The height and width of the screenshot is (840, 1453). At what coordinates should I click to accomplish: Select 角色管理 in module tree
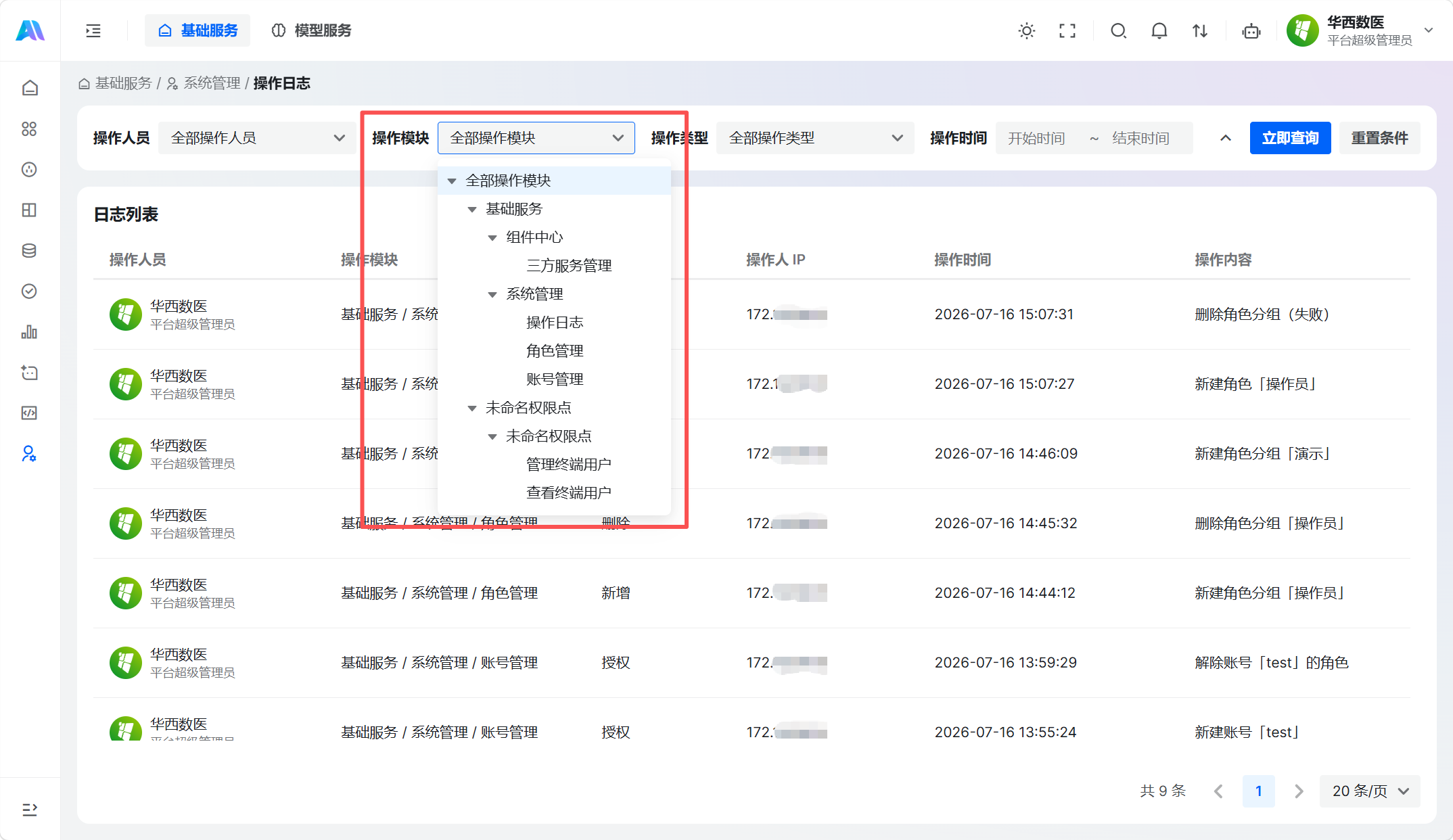click(555, 351)
